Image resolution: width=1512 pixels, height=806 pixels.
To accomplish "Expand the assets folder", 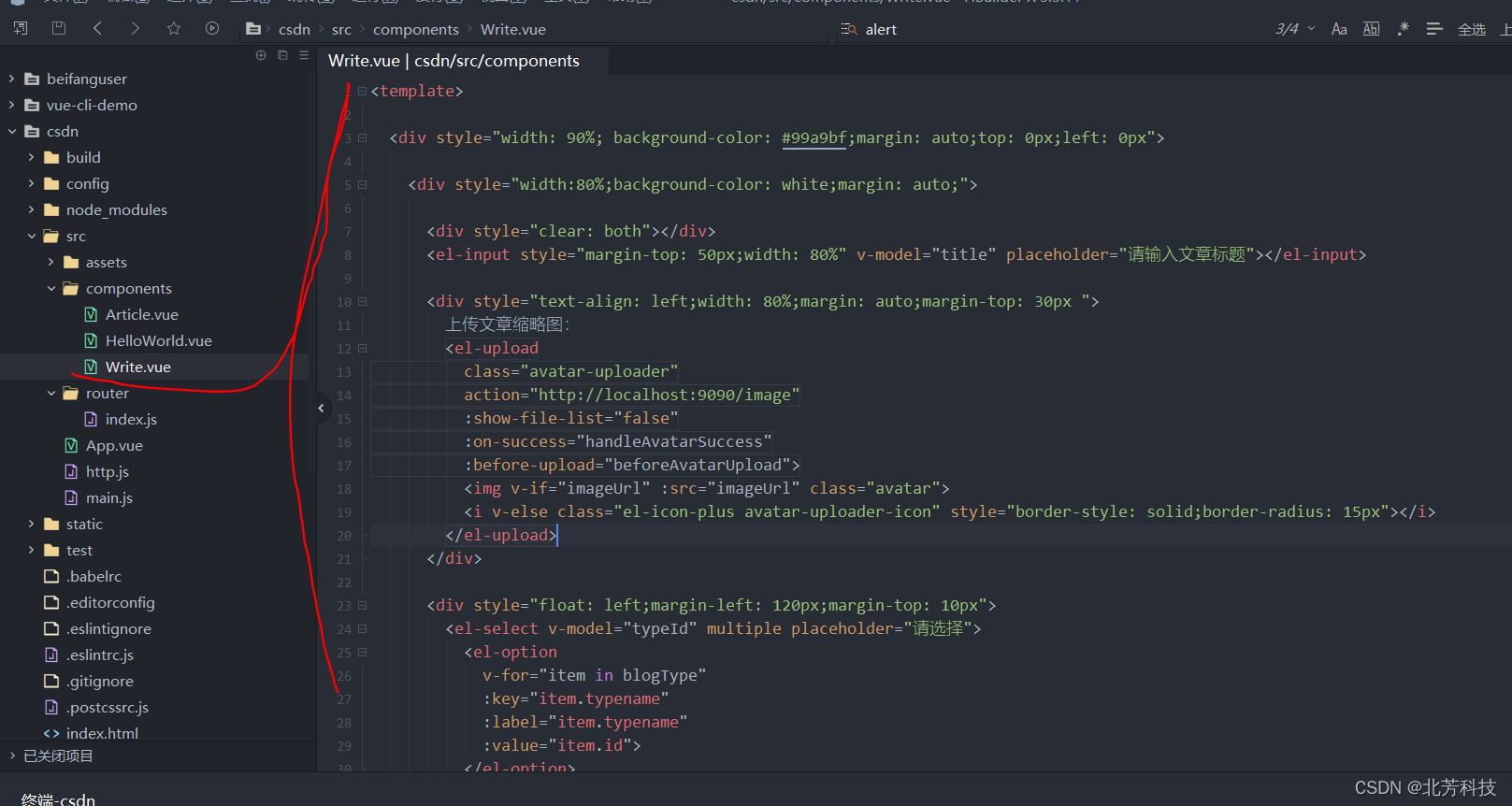I will [x=50, y=262].
